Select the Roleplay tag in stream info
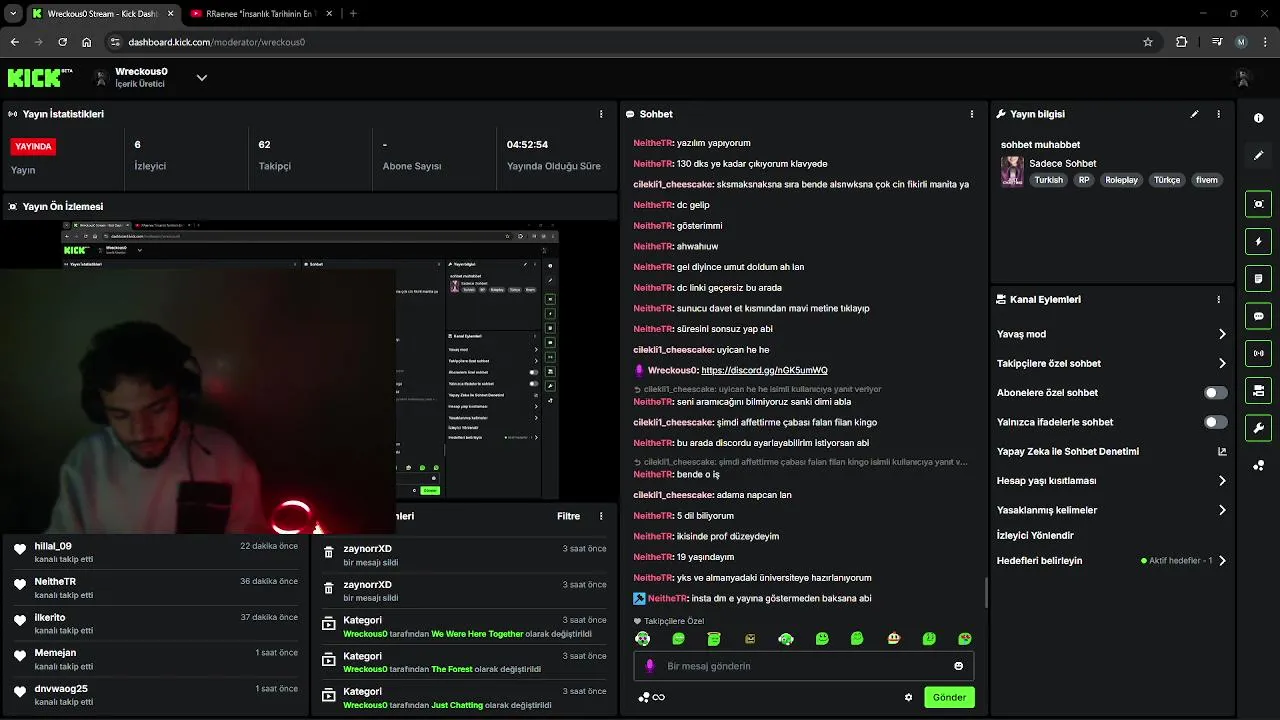The image size is (1280, 720). click(x=1121, y=180)
